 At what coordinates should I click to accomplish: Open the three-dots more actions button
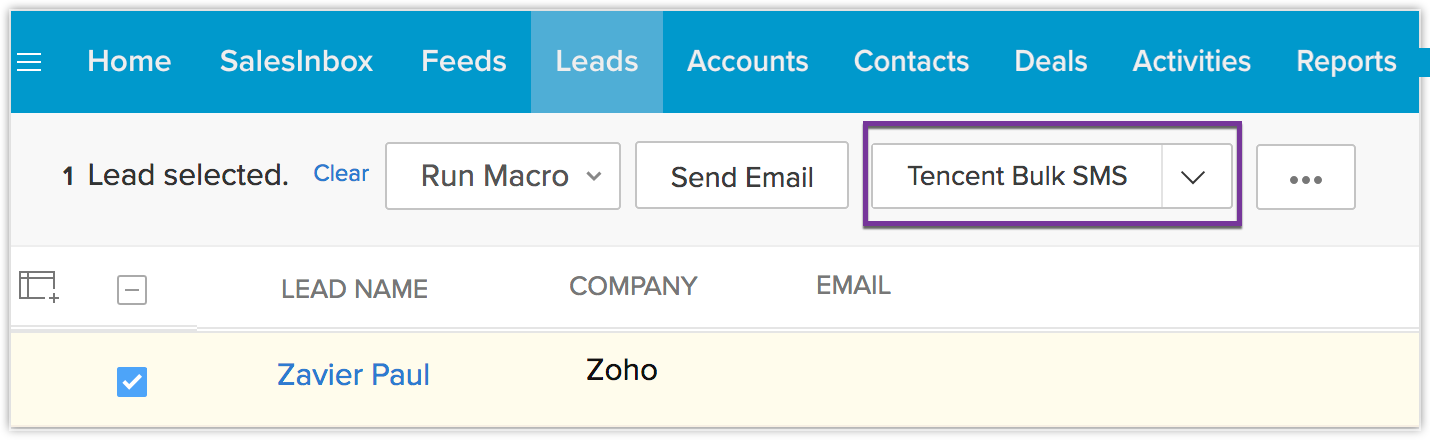[x=1305, y=178]
